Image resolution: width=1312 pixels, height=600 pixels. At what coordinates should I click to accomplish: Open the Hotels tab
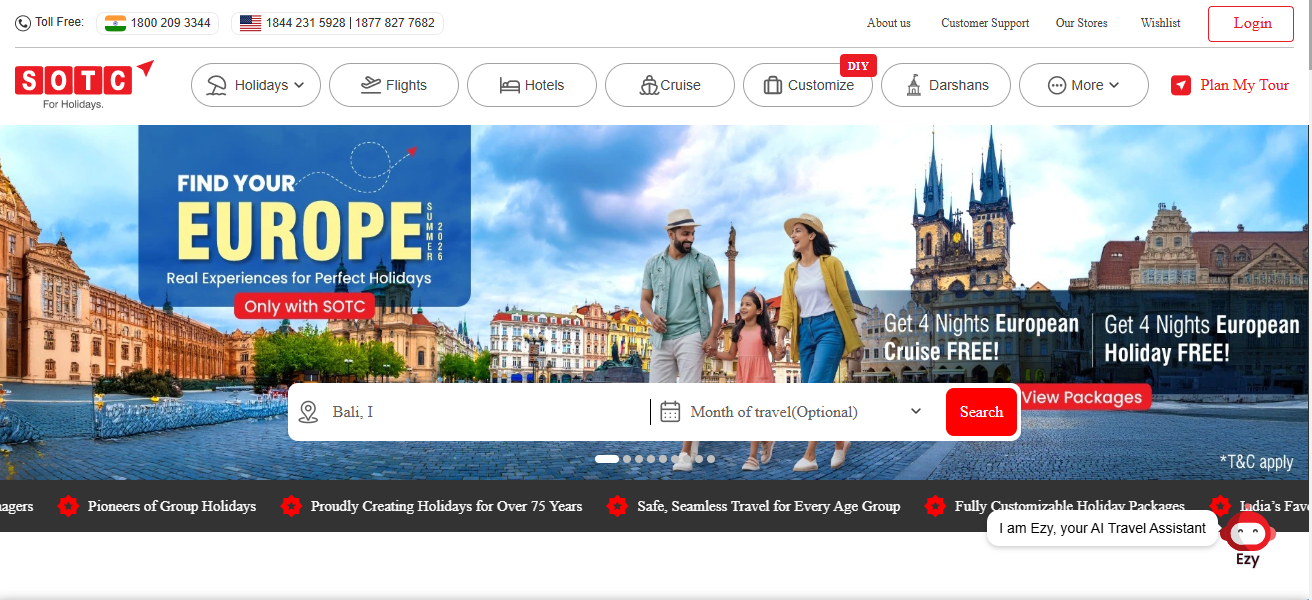pyautogui.click(x=532, y=86)
